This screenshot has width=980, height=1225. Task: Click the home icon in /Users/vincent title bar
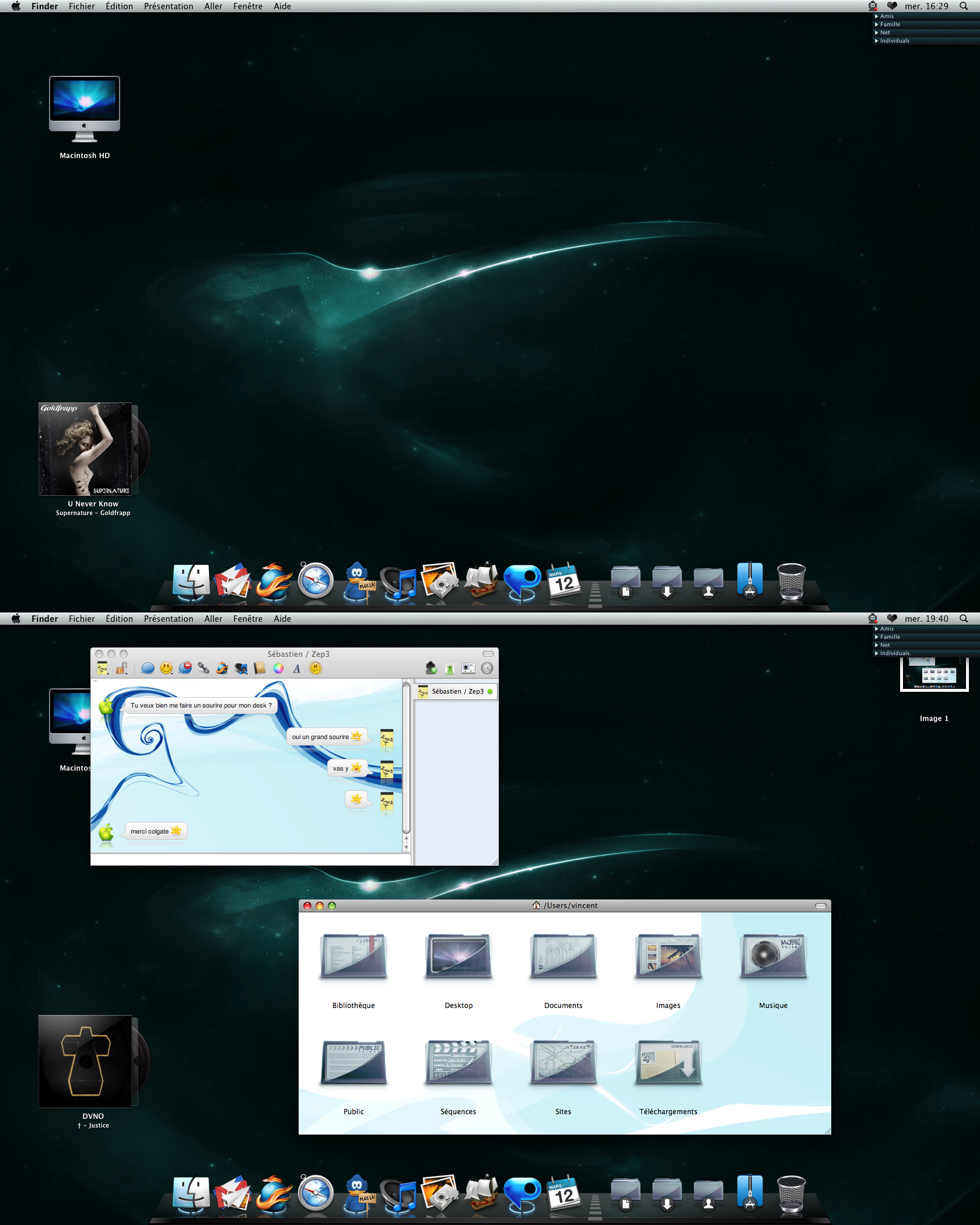536,905
